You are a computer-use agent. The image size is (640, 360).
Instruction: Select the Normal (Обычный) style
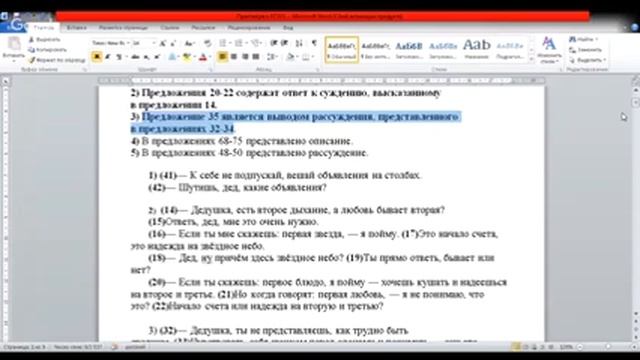tap(342, 50)
